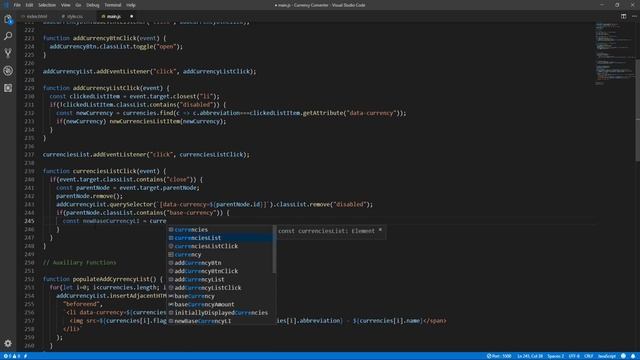Choose 'initiallyDisplayedCurrencies' autocomplete suggestion
Viewport: 640px width, 360px height.
click(x=220, y=313)
